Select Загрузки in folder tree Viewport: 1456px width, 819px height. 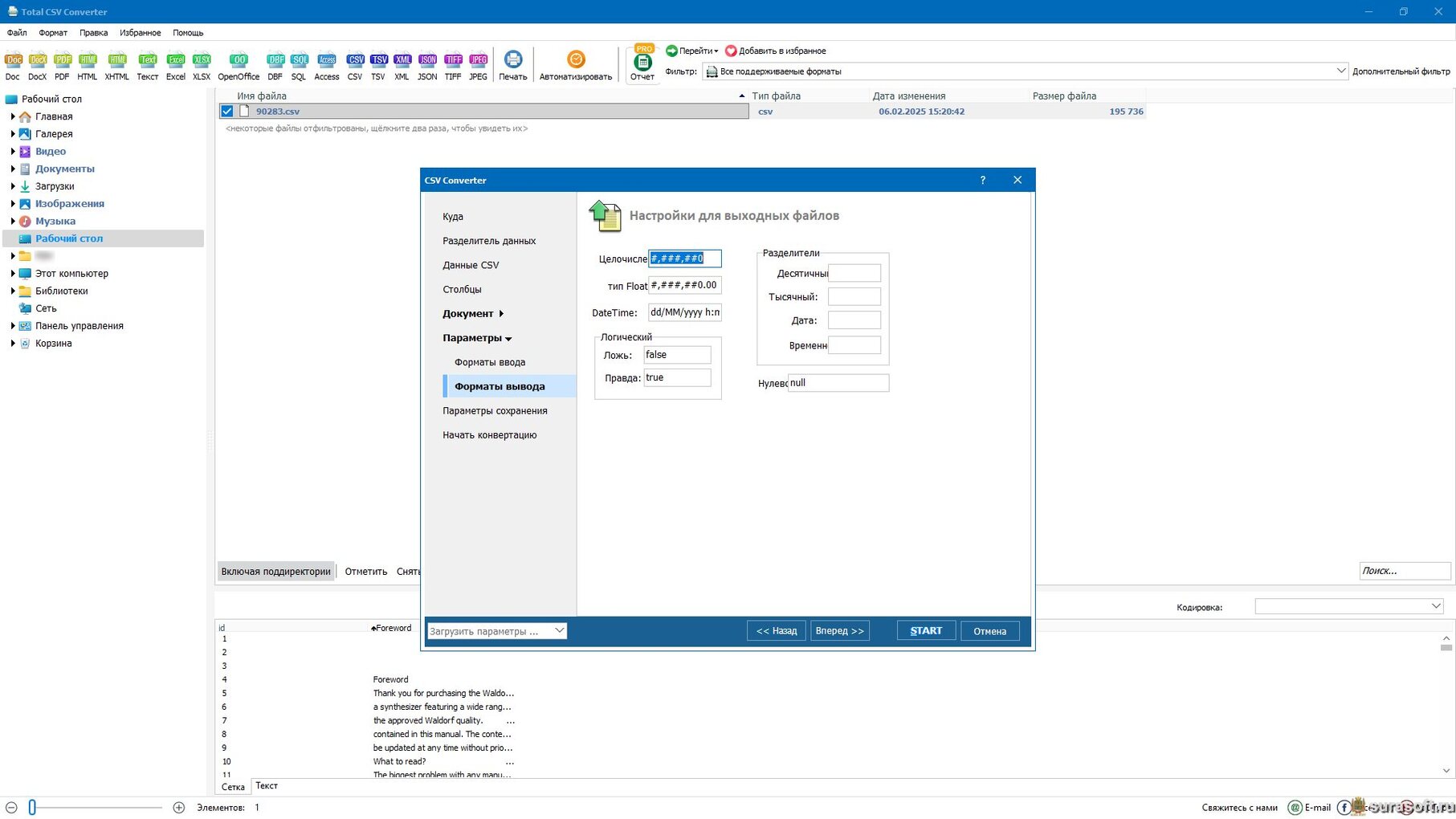(x=55, y=186)
